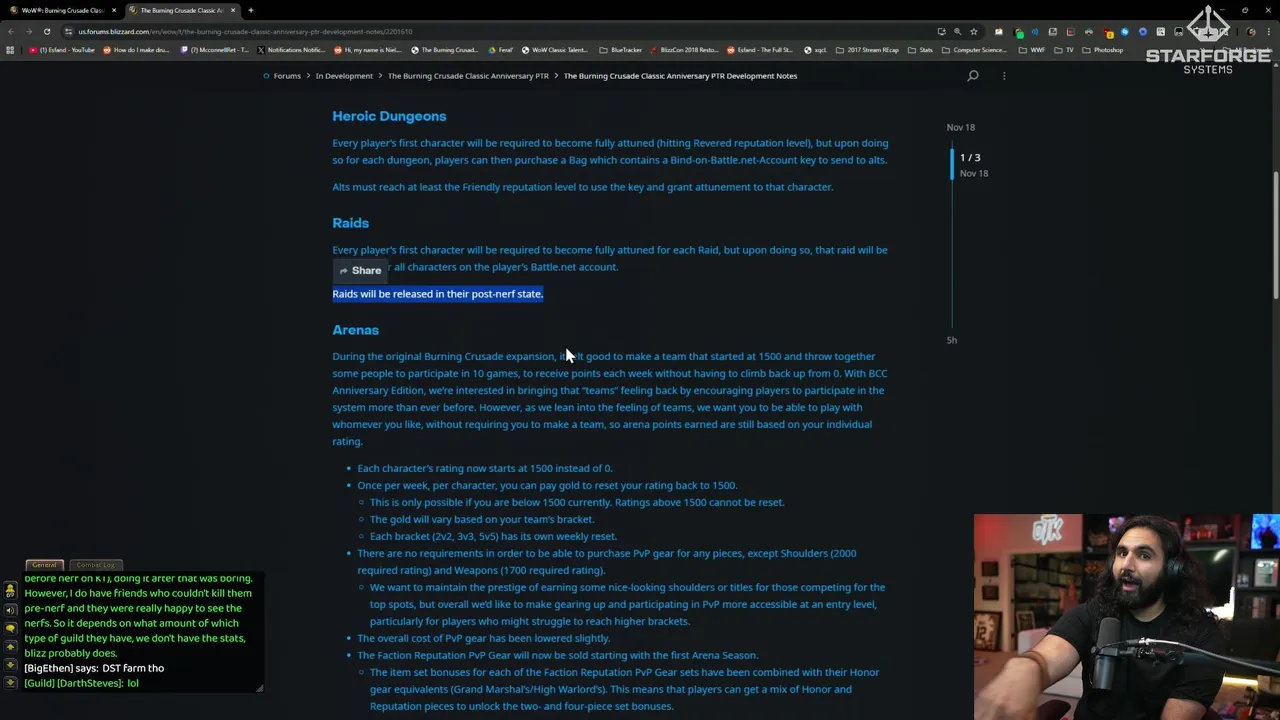Open the McconnellRet Twitch bookmark
The height and width of the screenshot is (720, 1280).
[214, 50]
